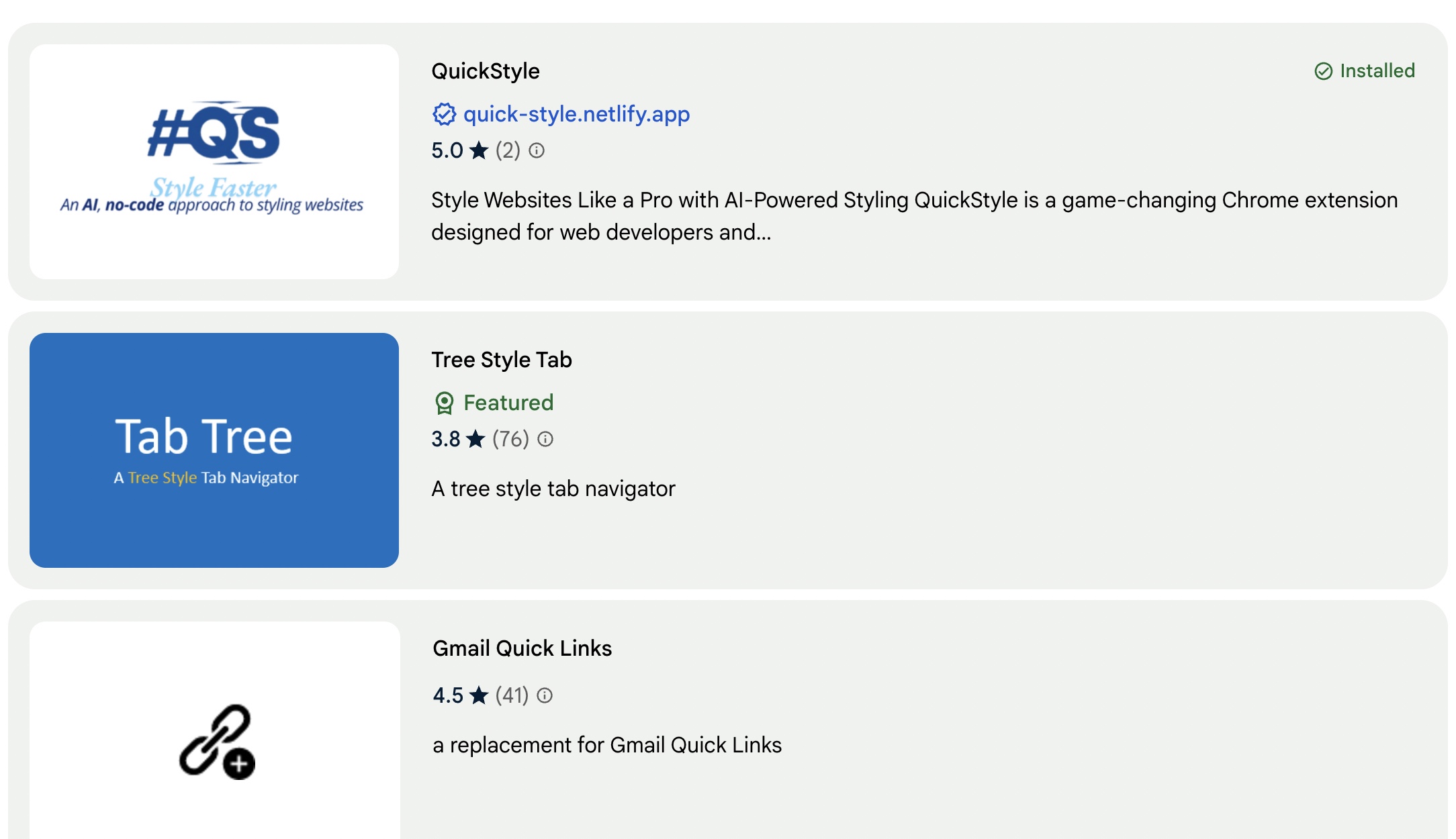Open rating info for Tree Style Tab
Image resolution: width=1456 pixels, height=839 pixels.
(x=545, y=440)
